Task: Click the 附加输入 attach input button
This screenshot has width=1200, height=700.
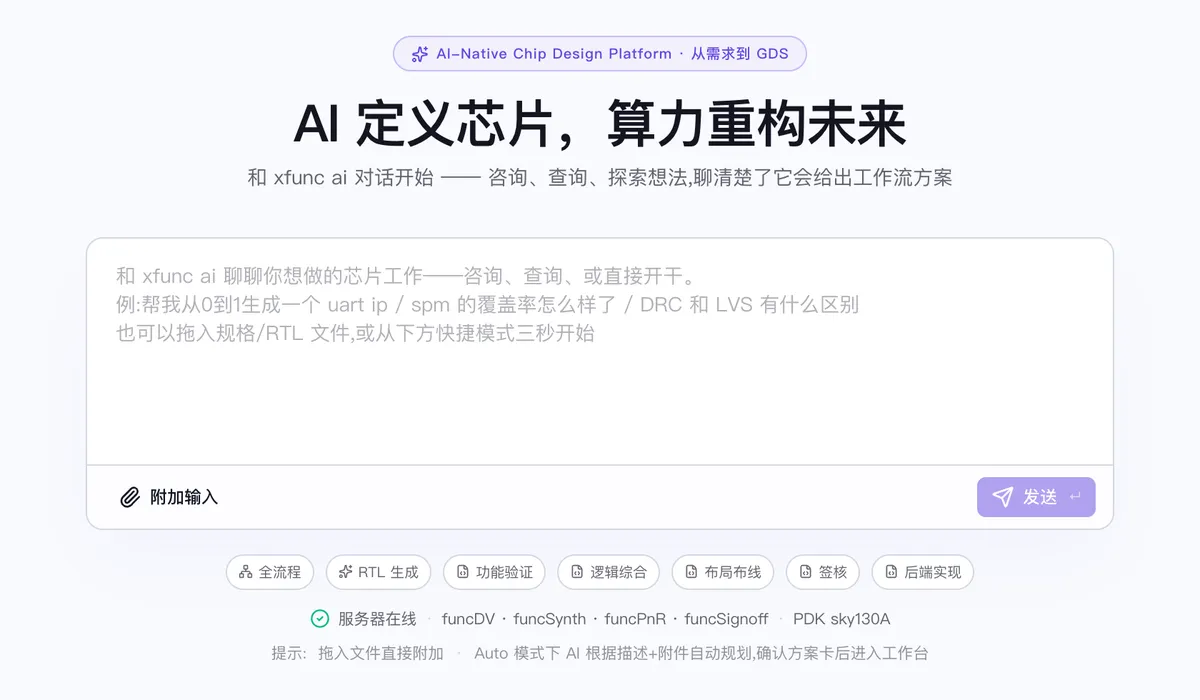Action: click(168, 497)
